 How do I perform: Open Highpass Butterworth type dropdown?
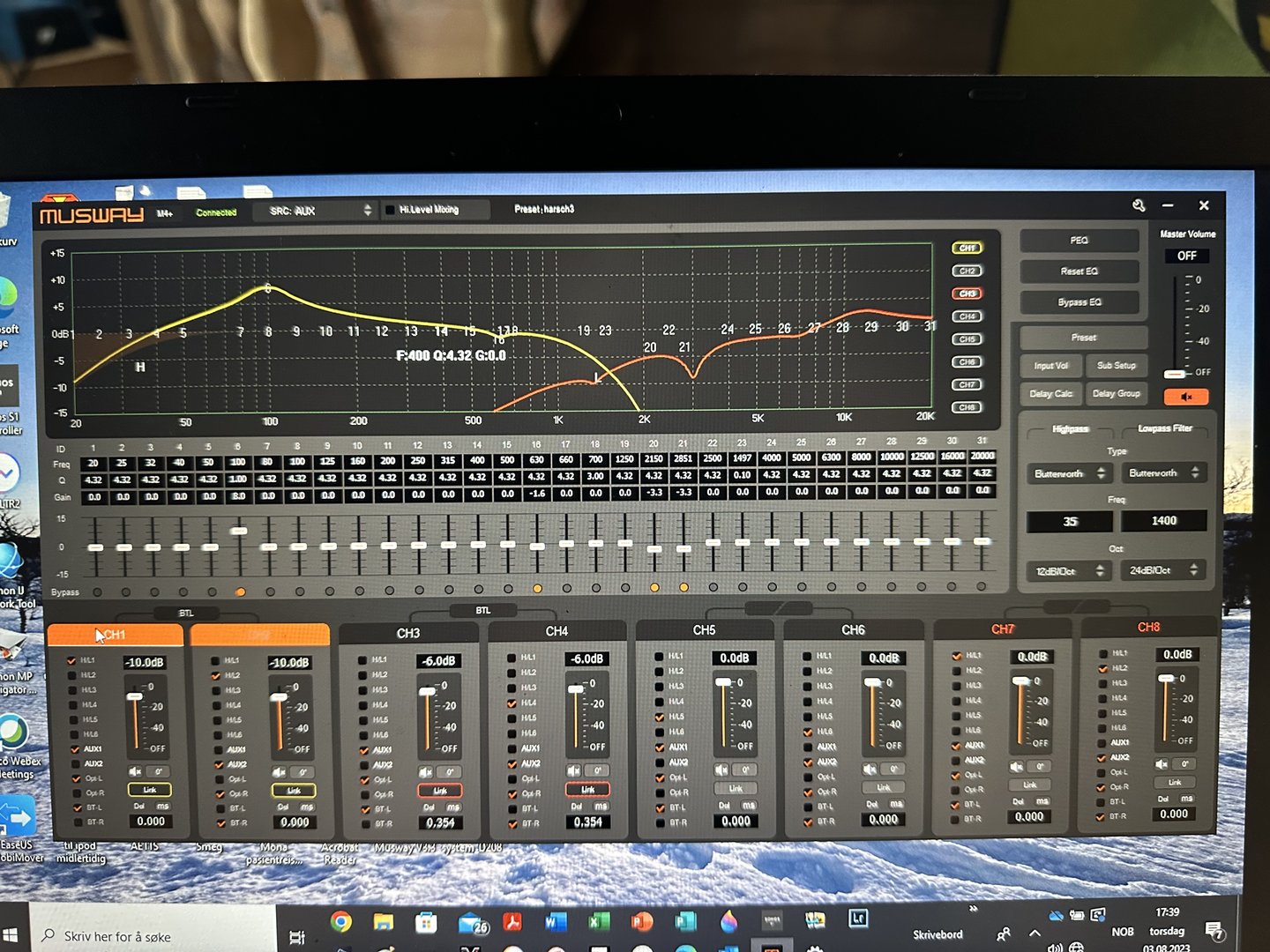tap(1068, 473)
